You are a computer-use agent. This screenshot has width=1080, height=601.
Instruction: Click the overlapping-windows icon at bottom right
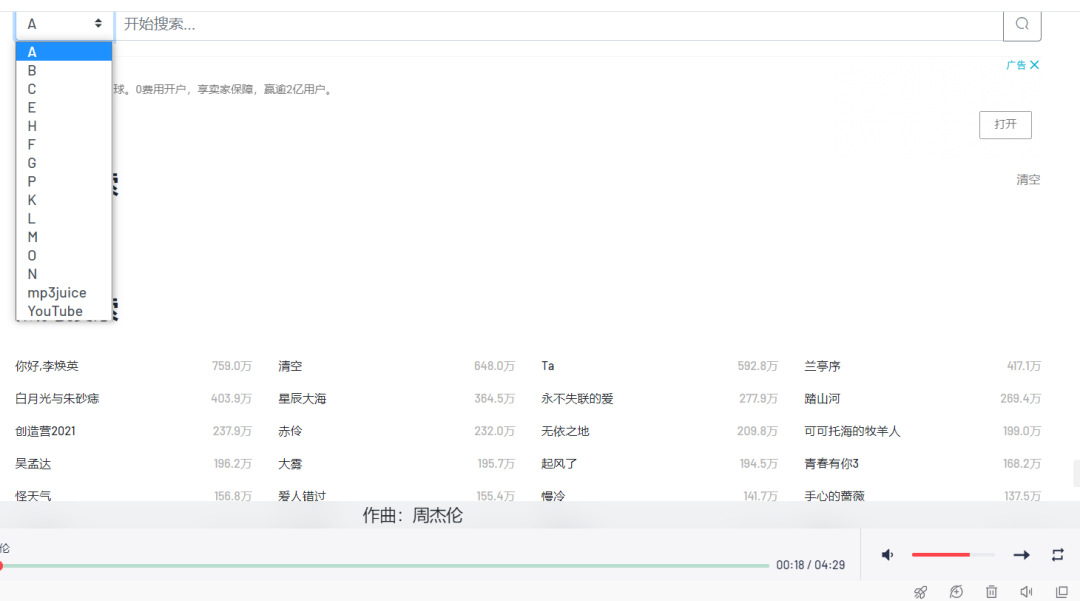coord(1060,591)
